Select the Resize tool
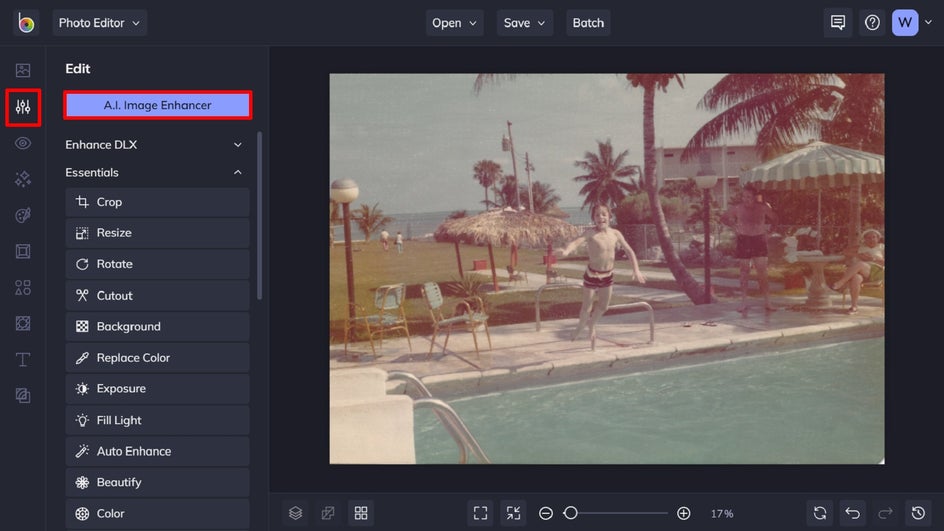Screen dimensions: 944x531 click(x=157, y=233)
